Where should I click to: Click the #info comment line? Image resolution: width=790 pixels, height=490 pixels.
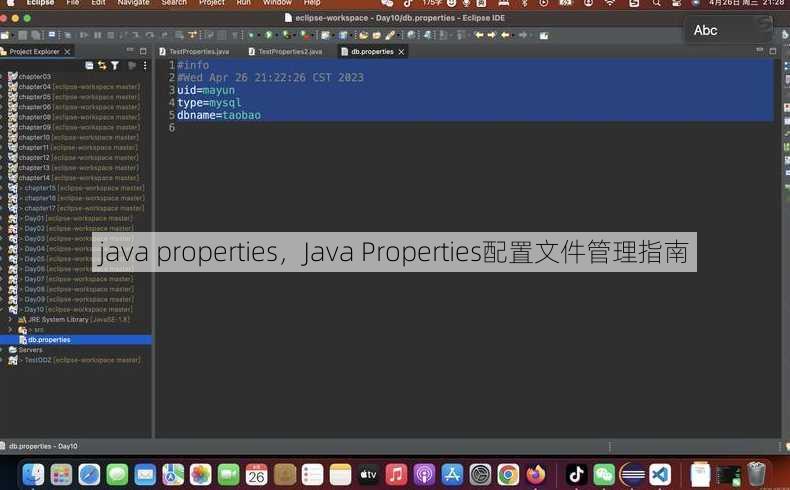point(193,65)
